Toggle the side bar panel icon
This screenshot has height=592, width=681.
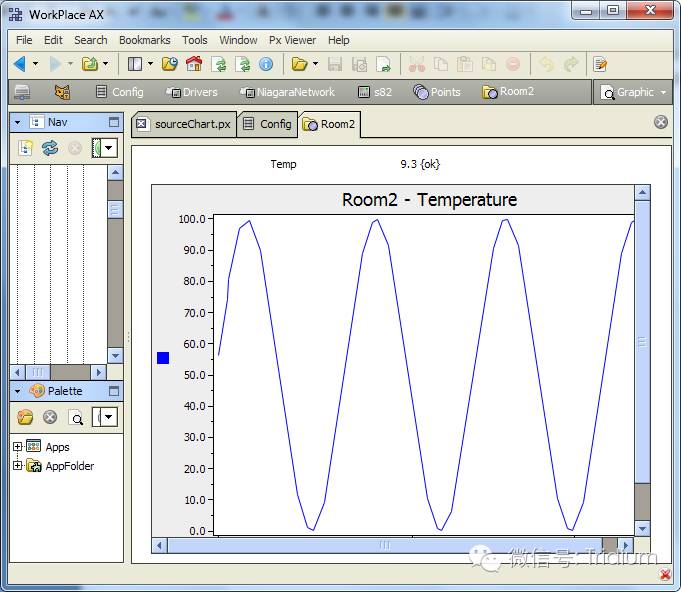point(135,64)
